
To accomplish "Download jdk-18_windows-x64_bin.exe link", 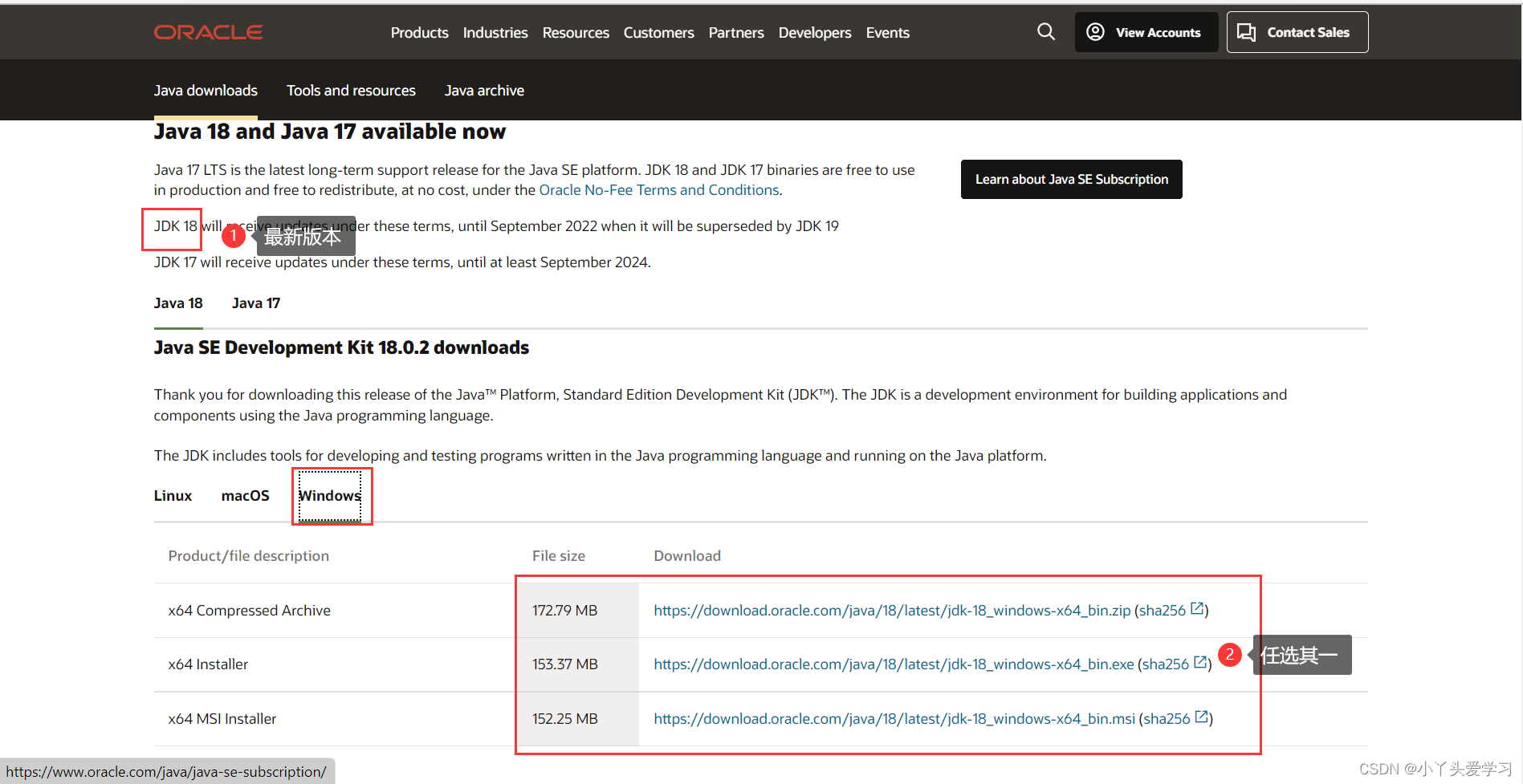I will tap(894, 664).
